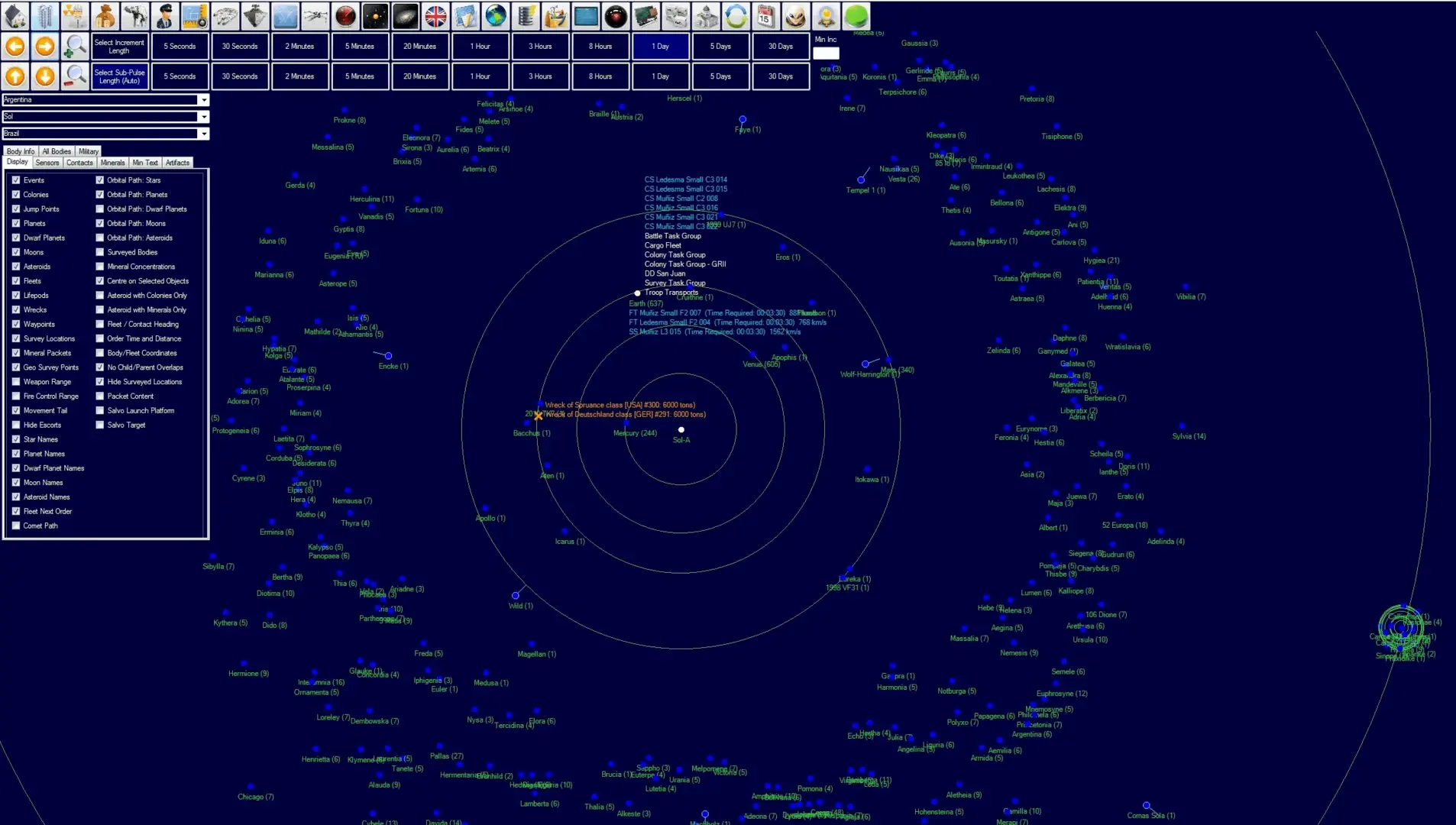
Task: Select 8 Hours sub-pulse length button
Action: tap(600, 76)
